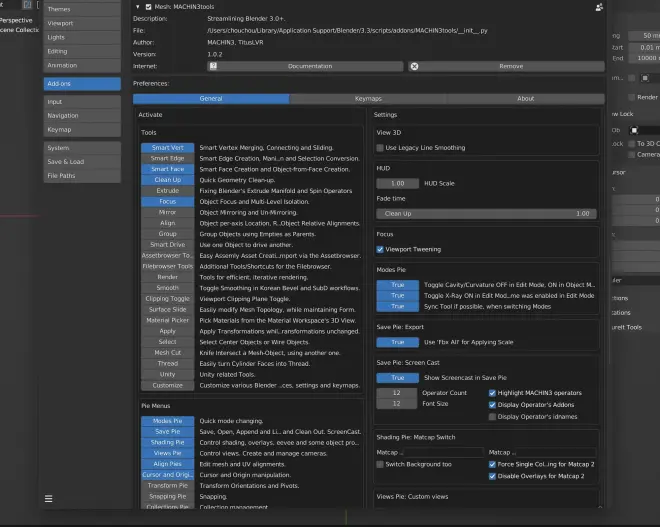The width and height of the screenshot is (660, 527).
Task: Click the Remove add-on button
Action: [510, 66]
